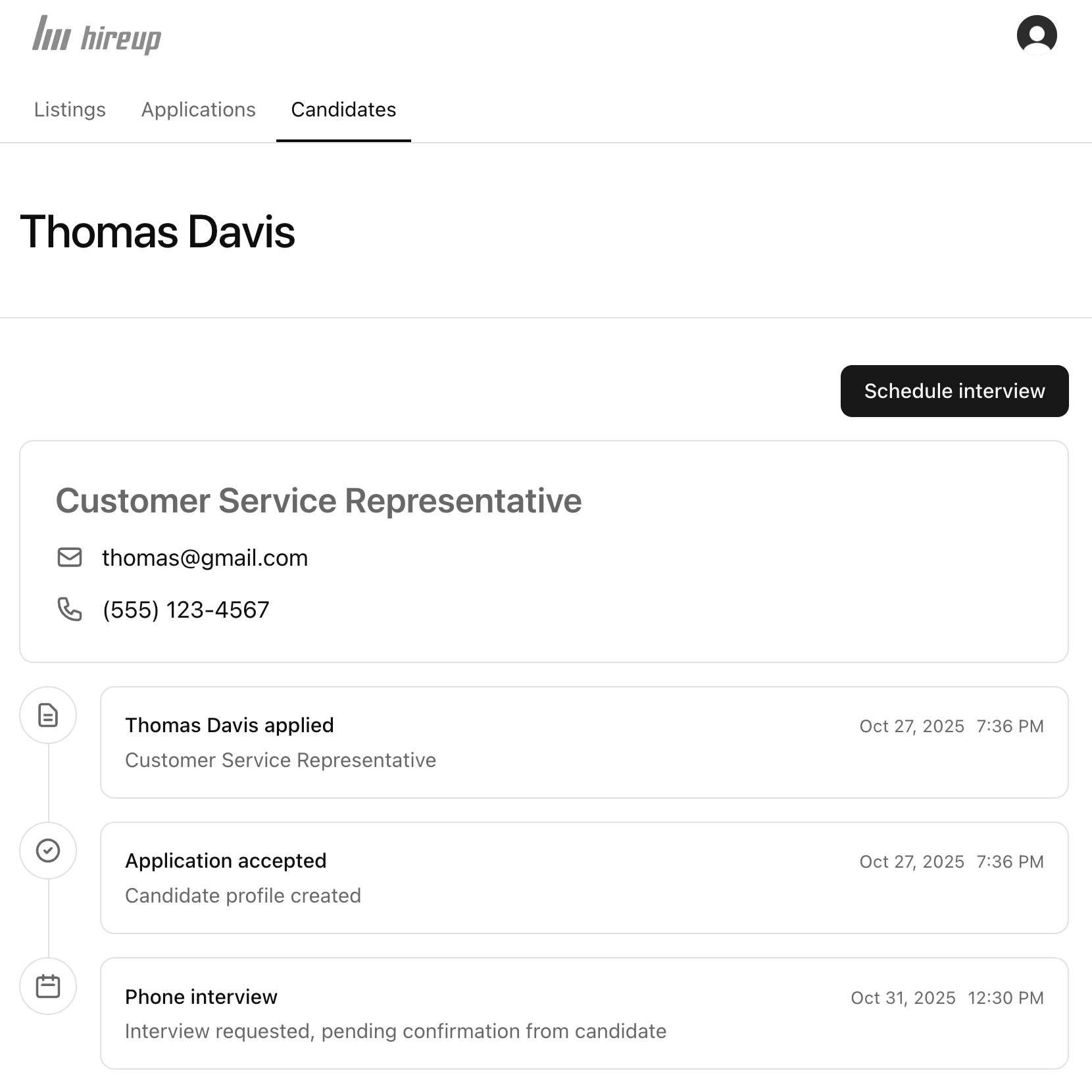Click the hireup logo
This screenshot has width=1092, height=1092.
[x=97, y=36]
